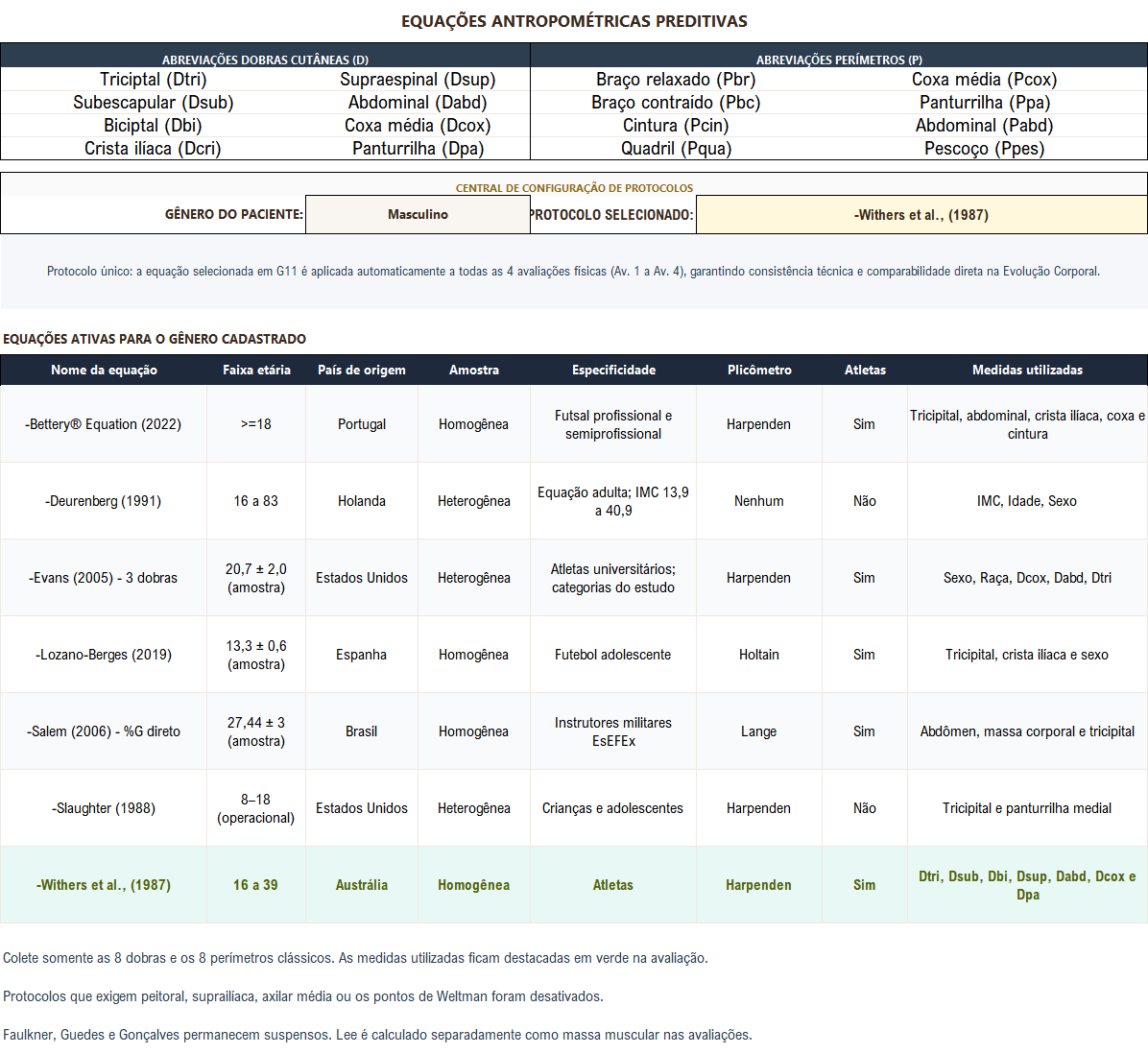This screenshot has height=1054, width=1148.
Task: Click the highlighted Withers et al., (1987) row name
Action: point(104,885)
